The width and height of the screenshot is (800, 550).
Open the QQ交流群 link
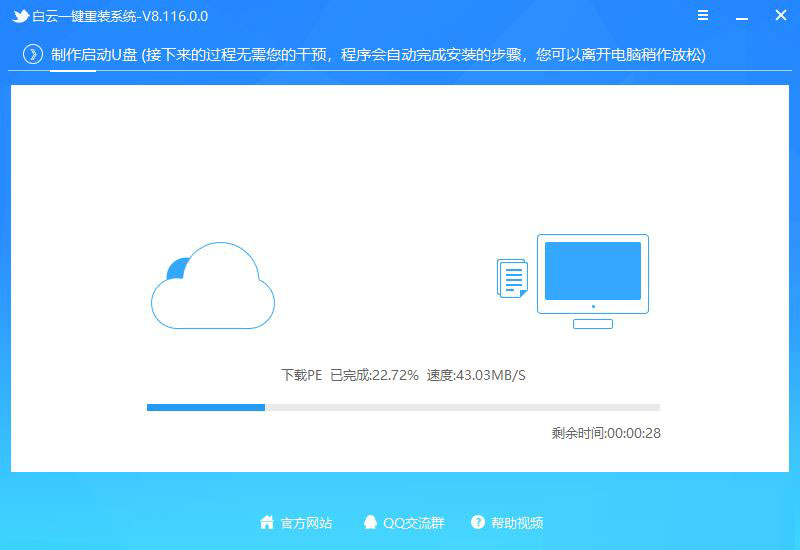click(x=414, y=523)
